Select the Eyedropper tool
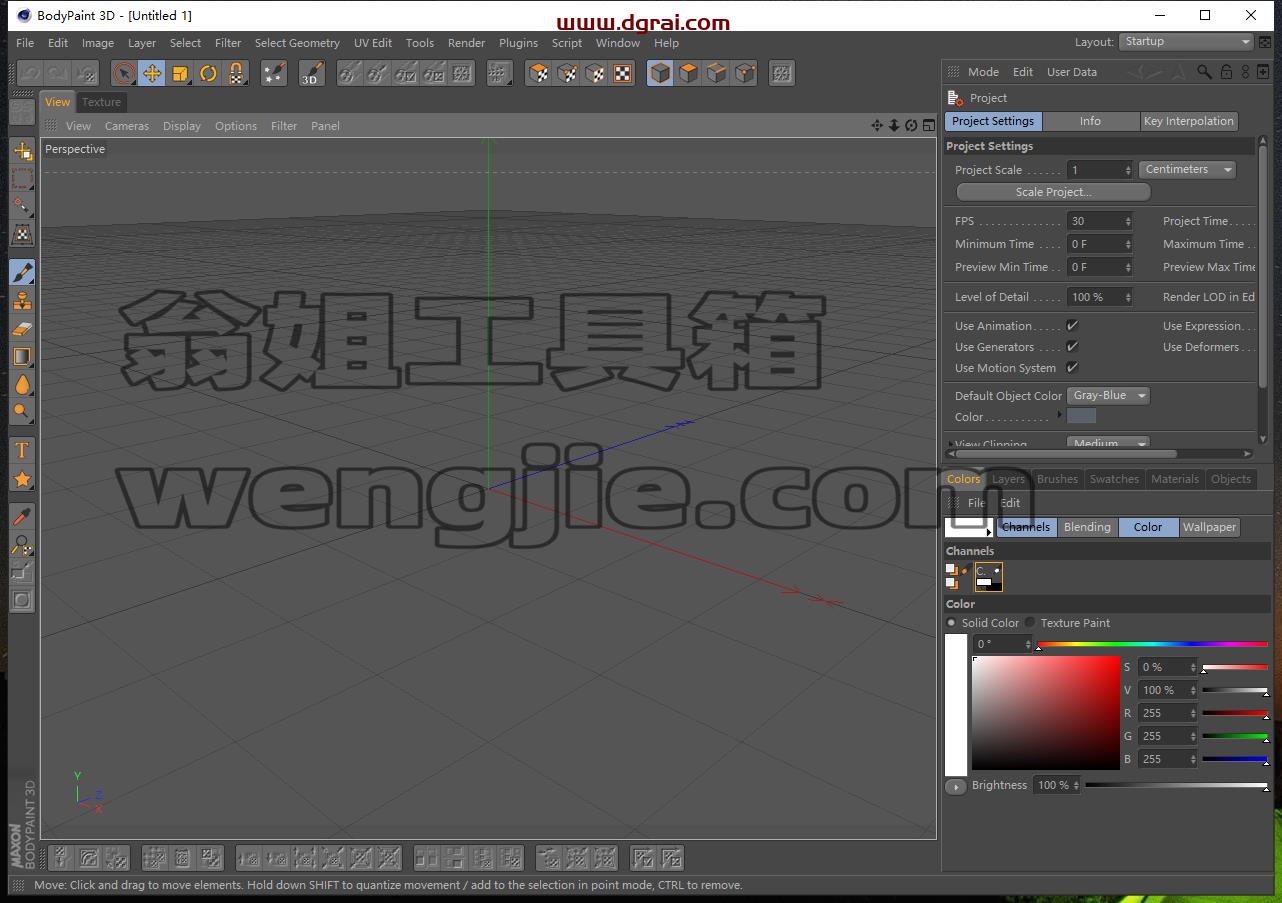The image size is (1282, 903). [22, 517]
